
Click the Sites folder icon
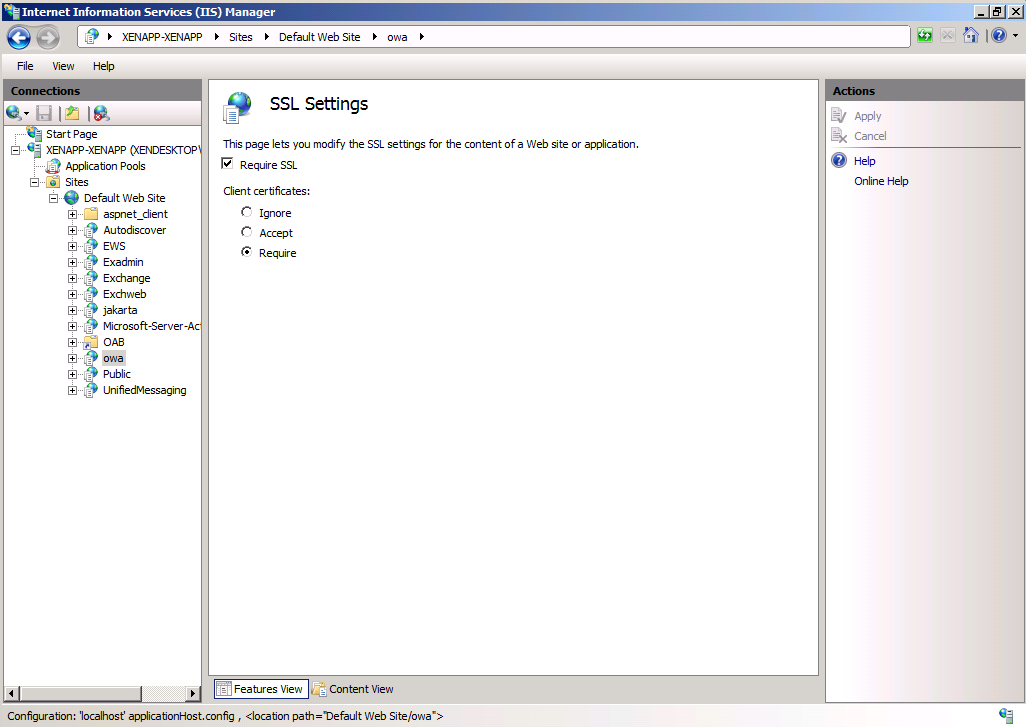[x=54, y=182]
